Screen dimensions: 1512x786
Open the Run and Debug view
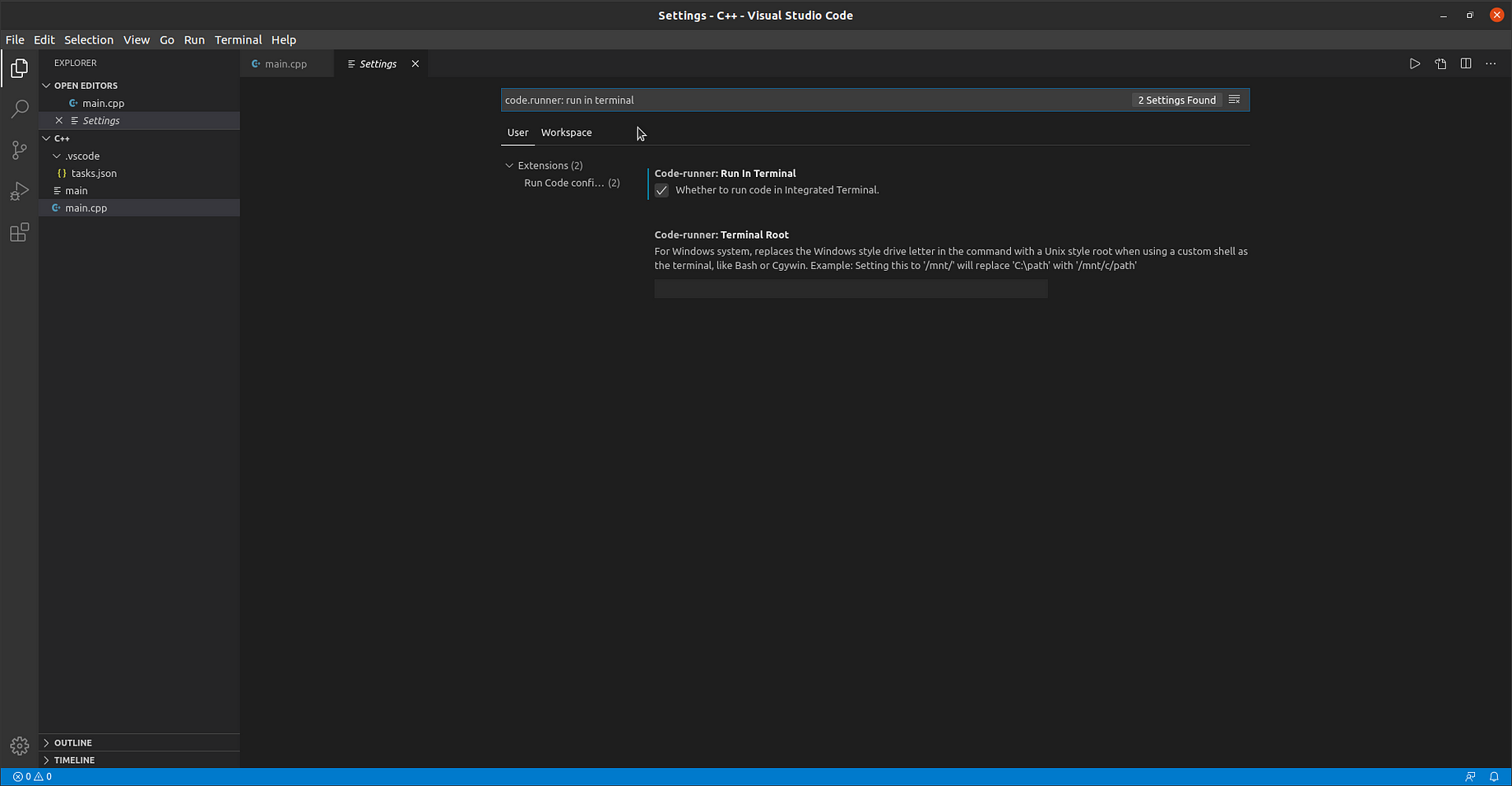[x=19, y=192]
